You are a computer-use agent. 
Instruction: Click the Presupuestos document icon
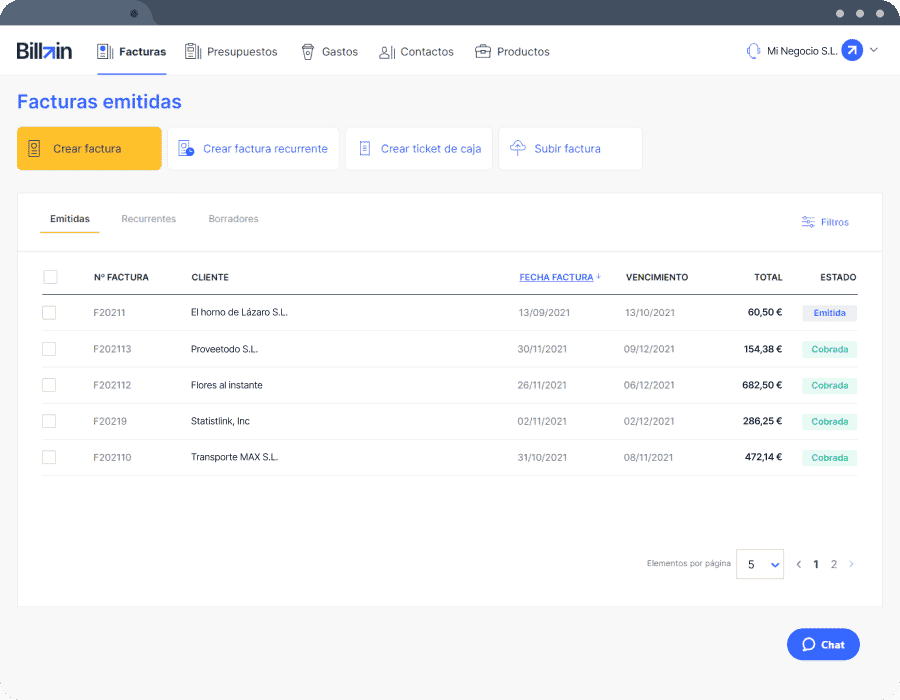(193, 52)
